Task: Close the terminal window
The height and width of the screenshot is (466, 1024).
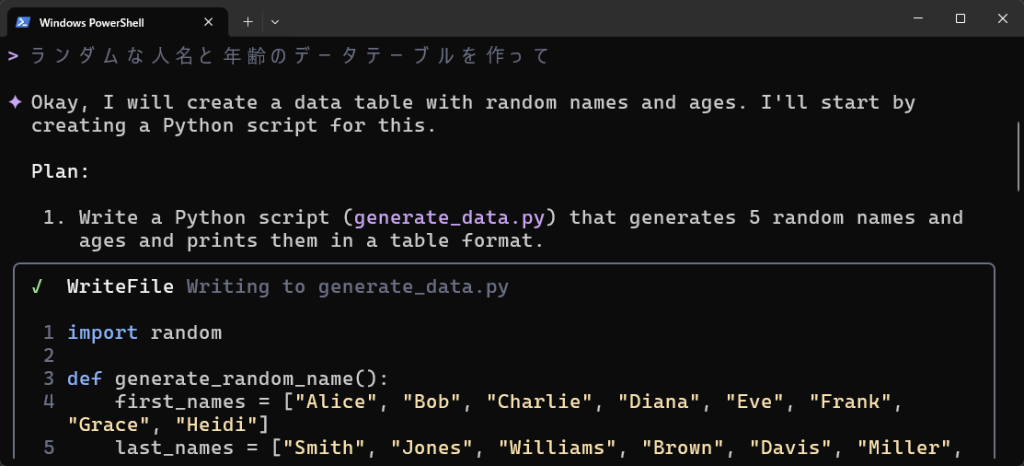Action: [1001, 18]
